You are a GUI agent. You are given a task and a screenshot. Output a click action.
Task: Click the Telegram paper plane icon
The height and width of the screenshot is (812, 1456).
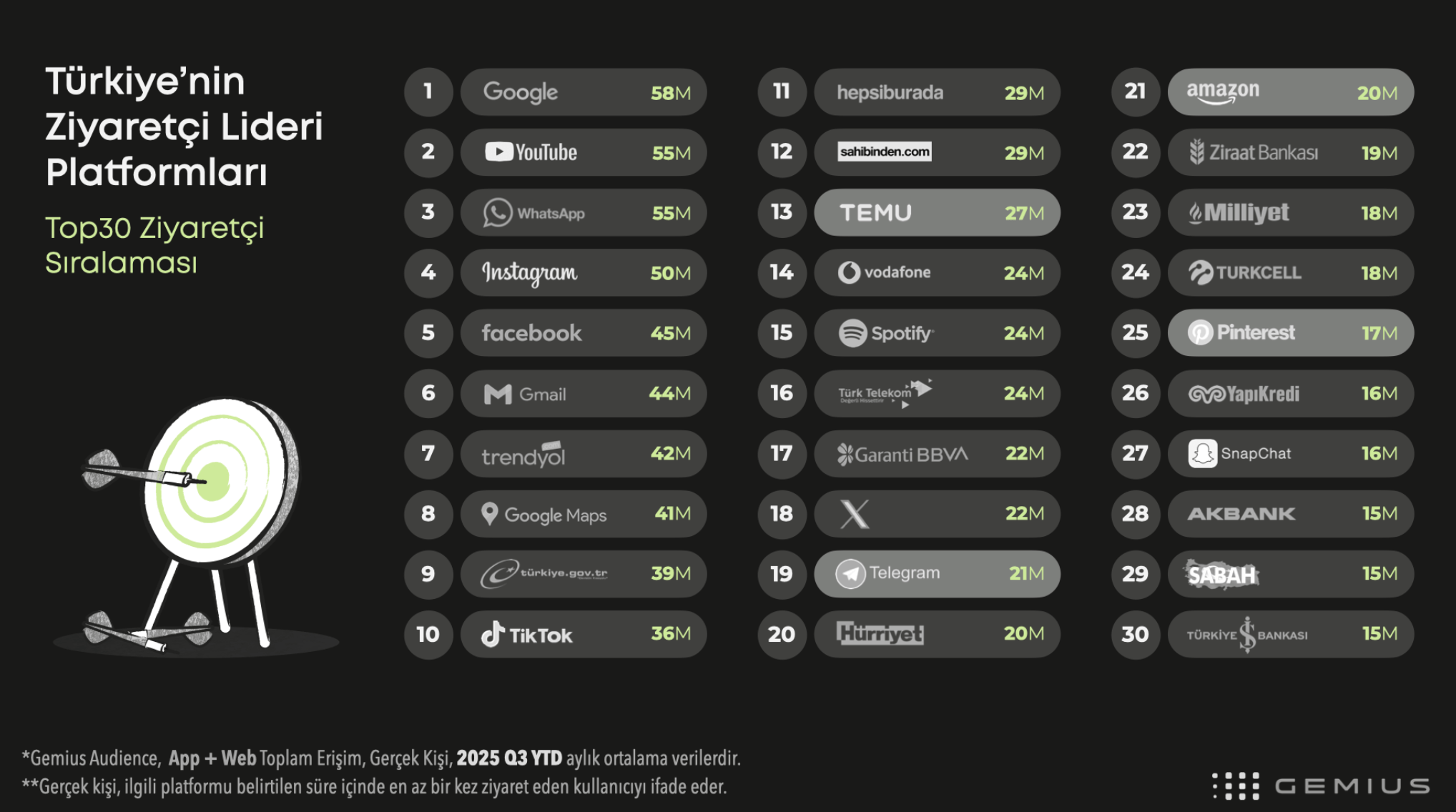click(x=850, y=574)
